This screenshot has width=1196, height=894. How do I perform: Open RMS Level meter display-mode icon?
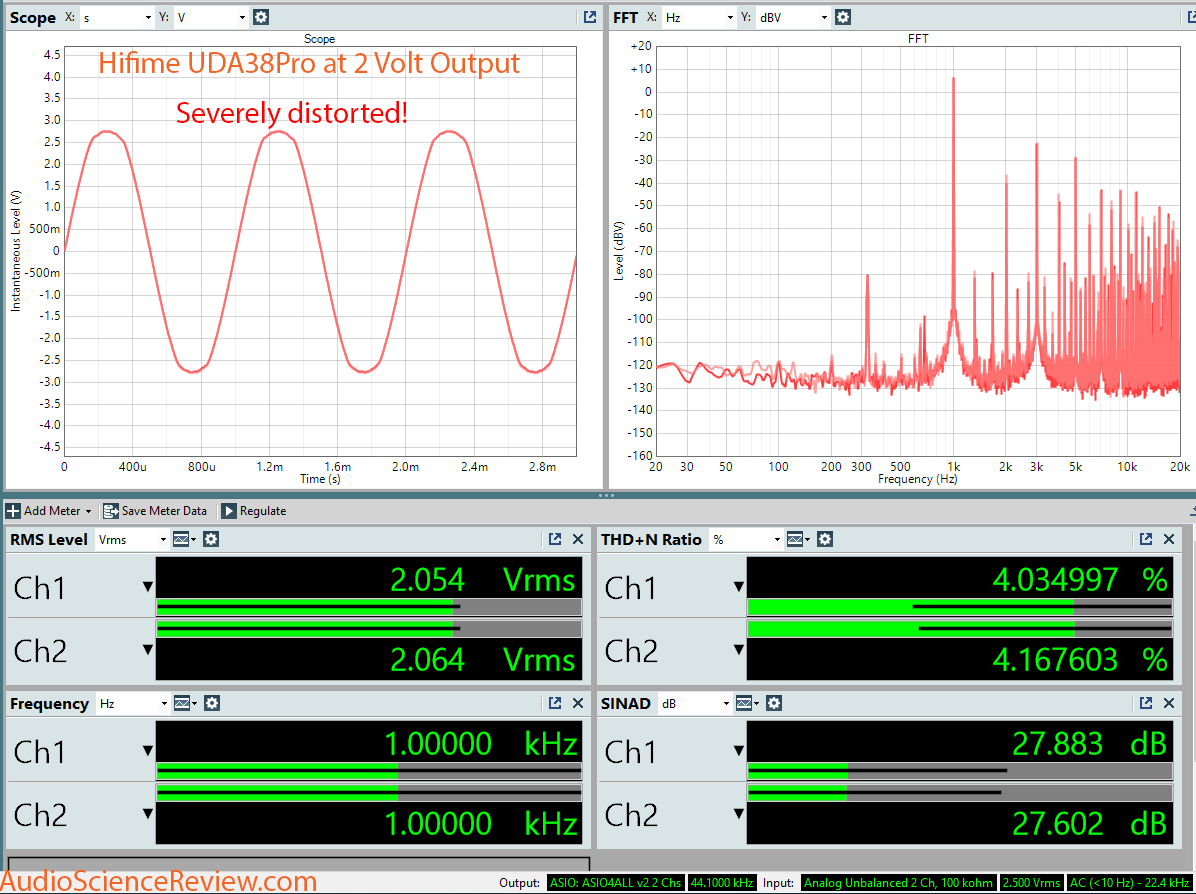184,539
